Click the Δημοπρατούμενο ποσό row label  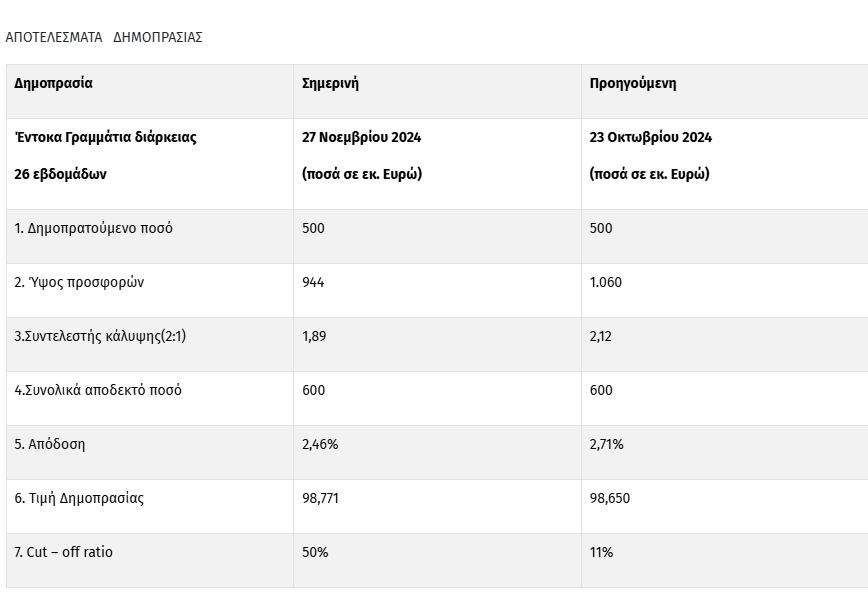(x=93, y=228)
